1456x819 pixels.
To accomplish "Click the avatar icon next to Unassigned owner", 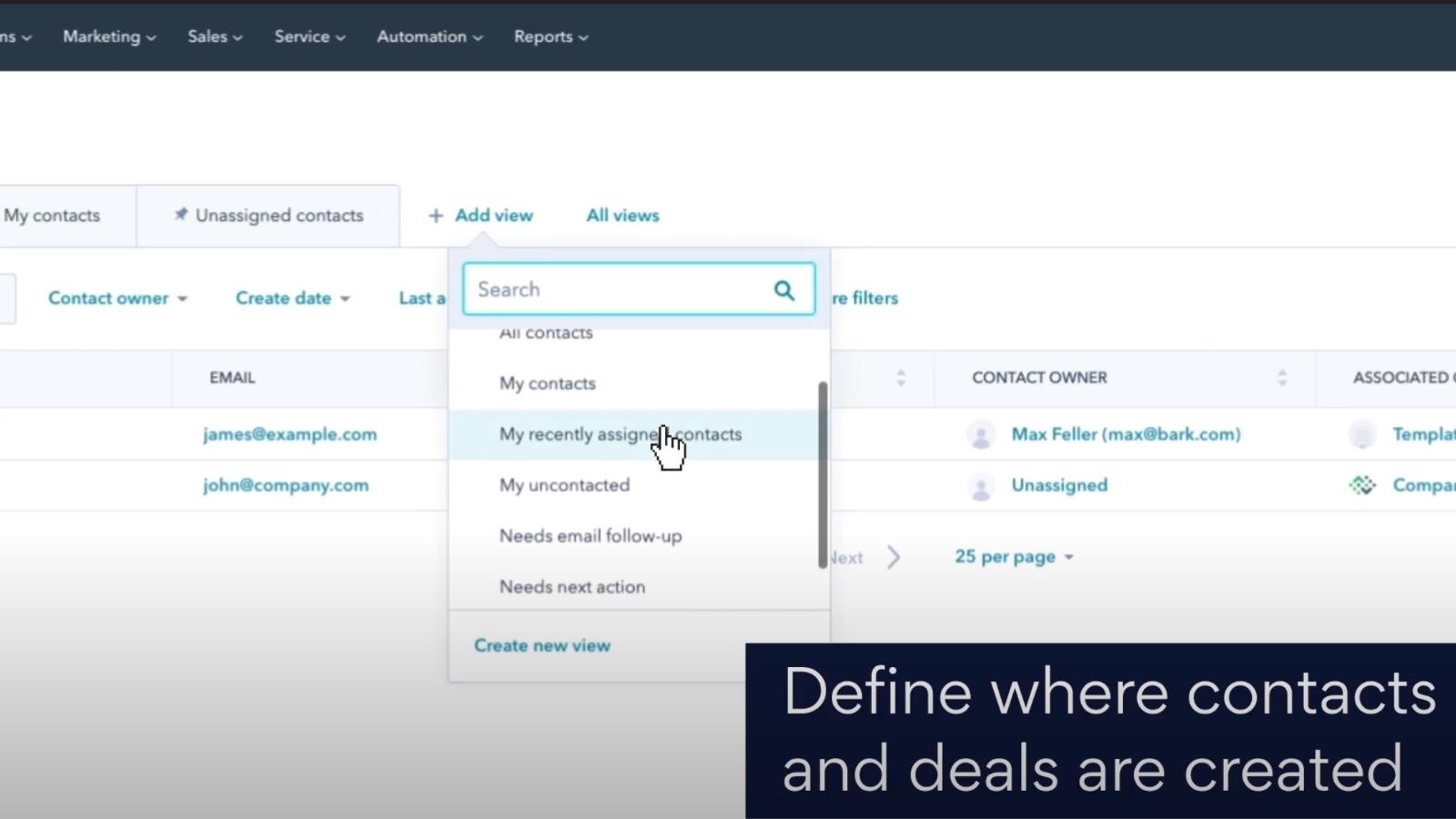I will click(981, 485).
